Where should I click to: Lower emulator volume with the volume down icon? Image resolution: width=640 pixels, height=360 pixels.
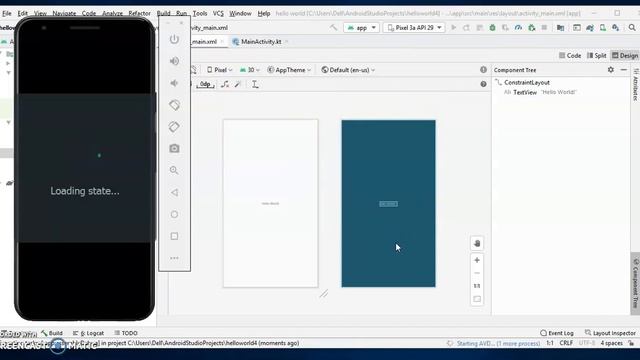(174, 83)
